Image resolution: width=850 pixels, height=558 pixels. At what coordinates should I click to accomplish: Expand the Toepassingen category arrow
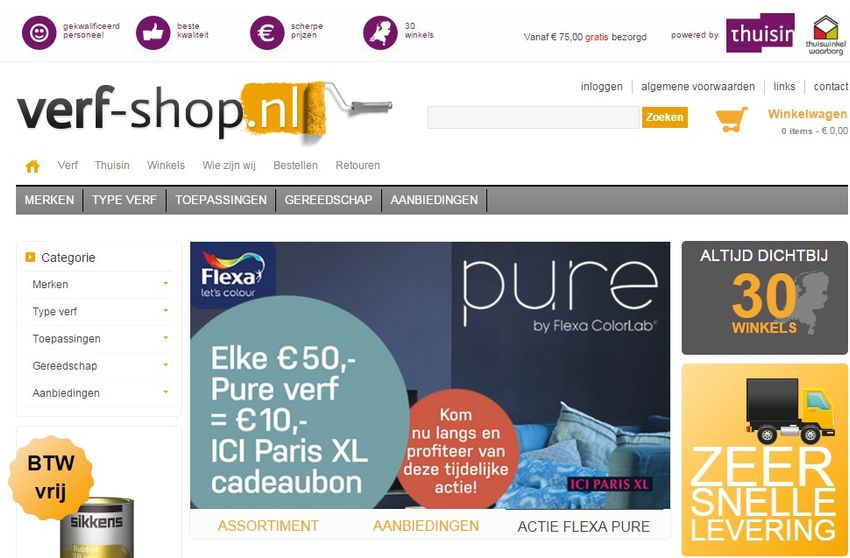(166, 338)
